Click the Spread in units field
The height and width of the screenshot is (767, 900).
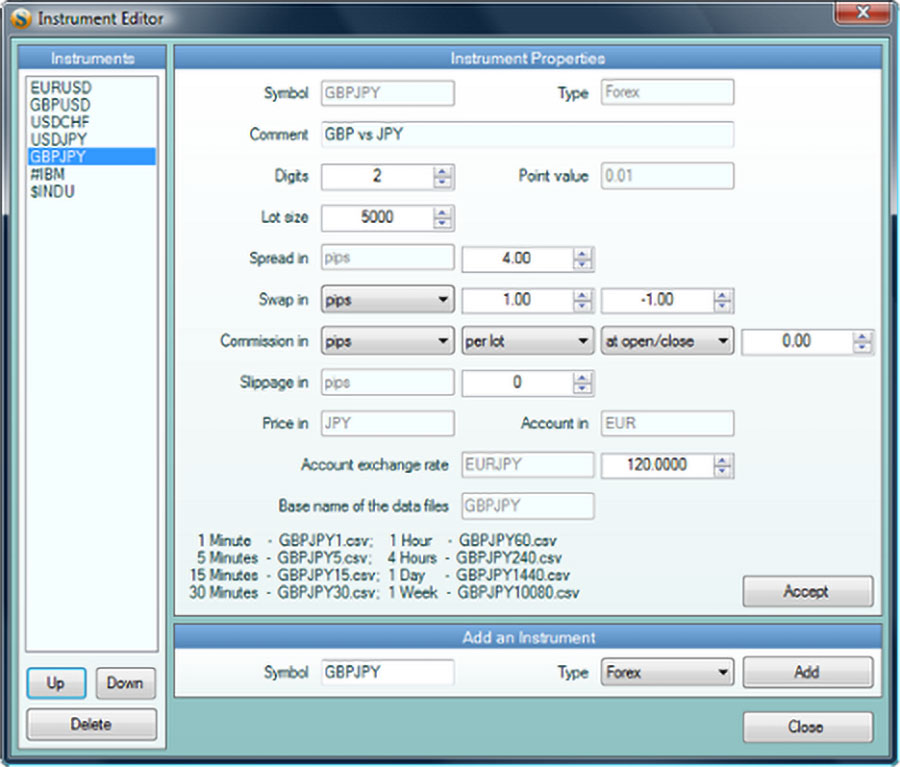coord(387,258)
